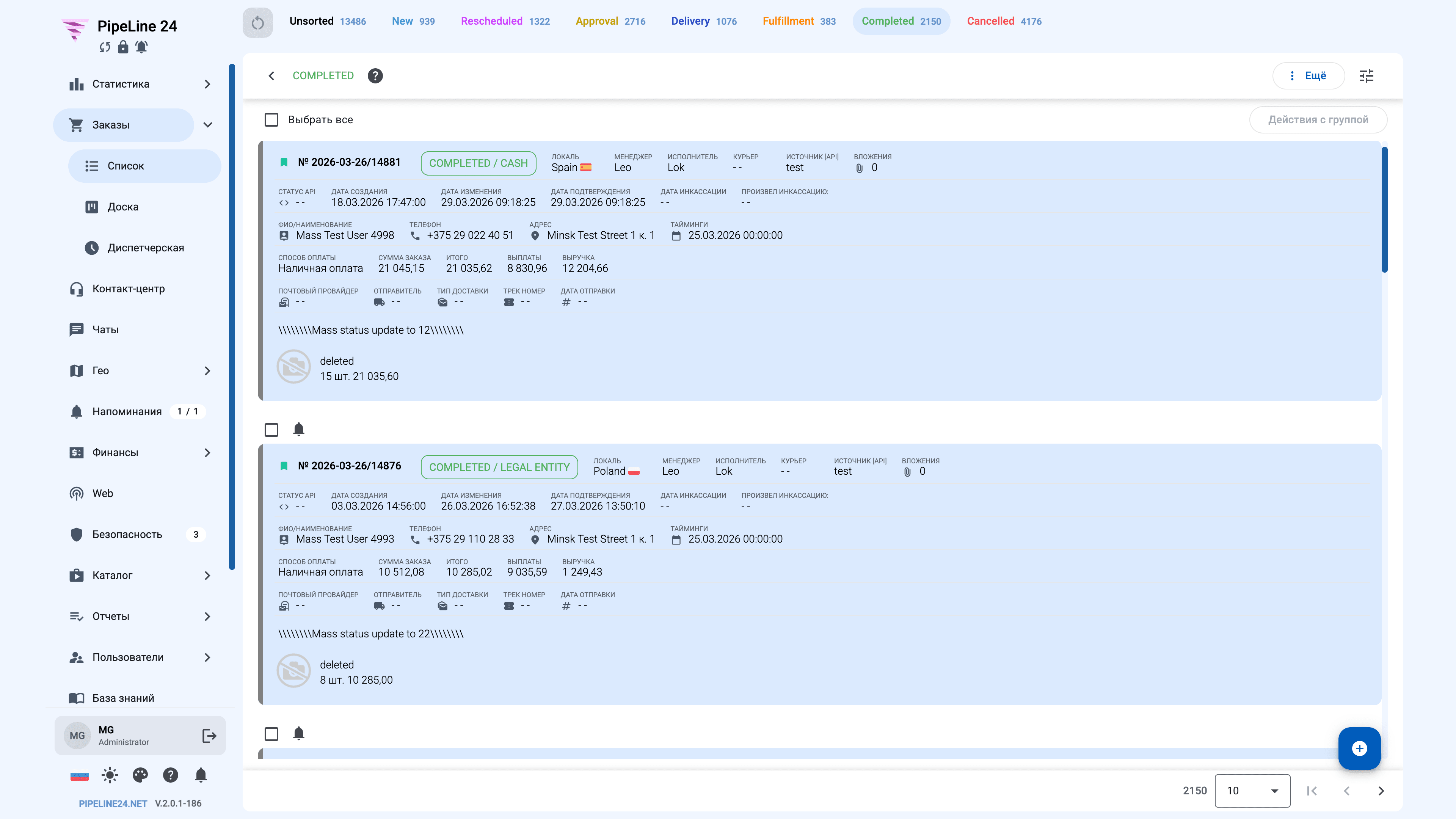This screenshot has height=819, width=1456.
Task: Click the refresh counters icon button
Action: (258, 23)
